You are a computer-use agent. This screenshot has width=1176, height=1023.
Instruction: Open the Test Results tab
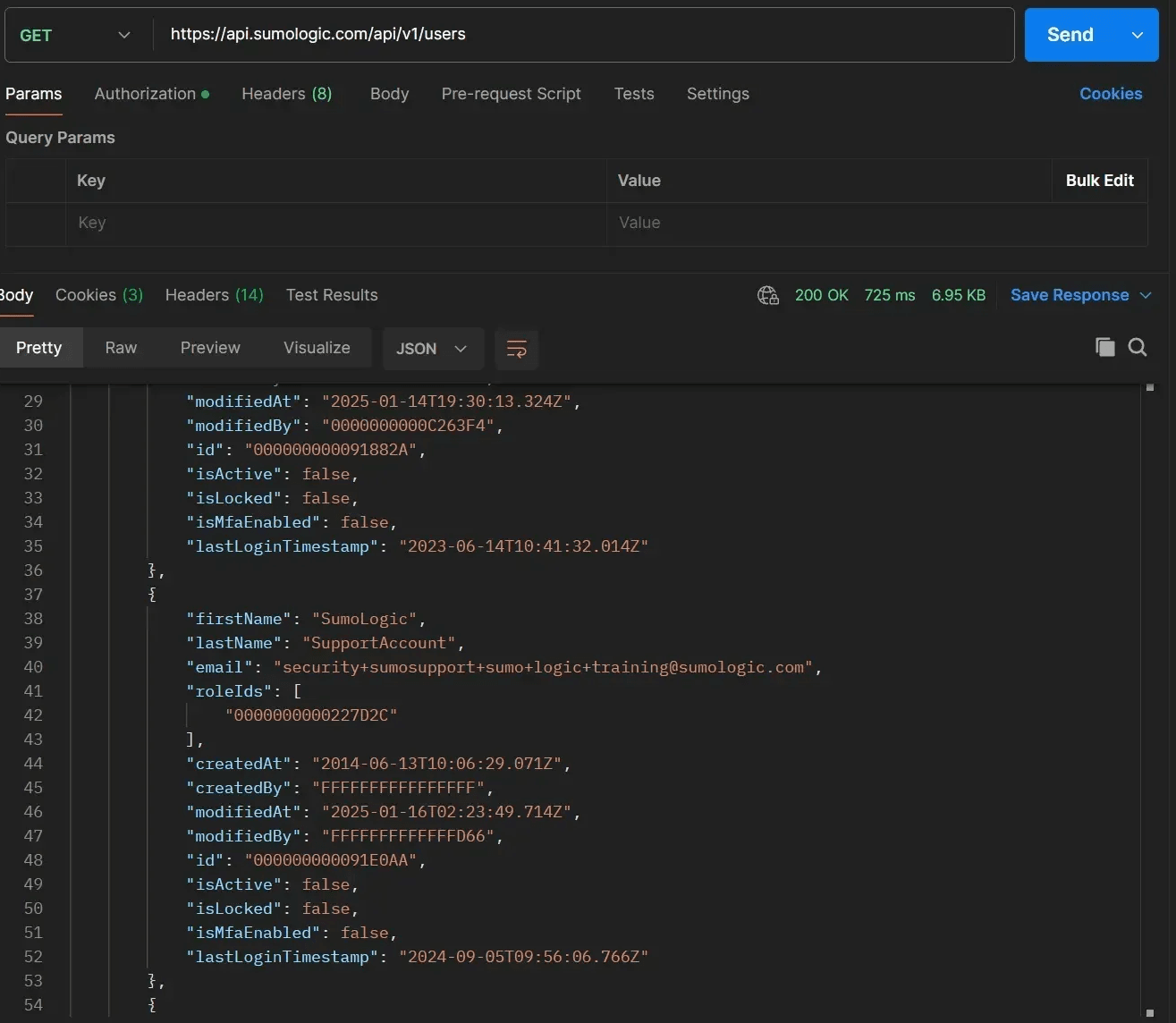coord(332,295)
